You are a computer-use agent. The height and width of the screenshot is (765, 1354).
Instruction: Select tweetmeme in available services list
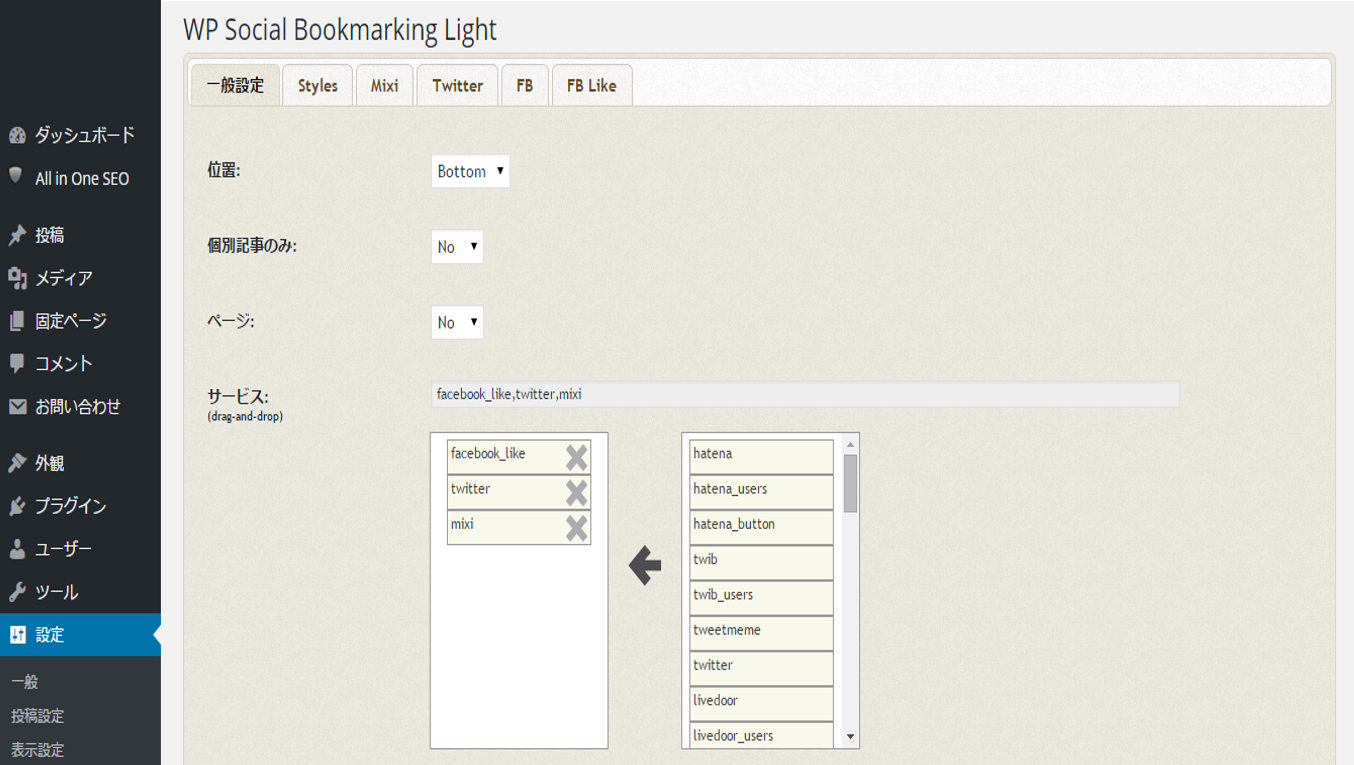point(761,633)
